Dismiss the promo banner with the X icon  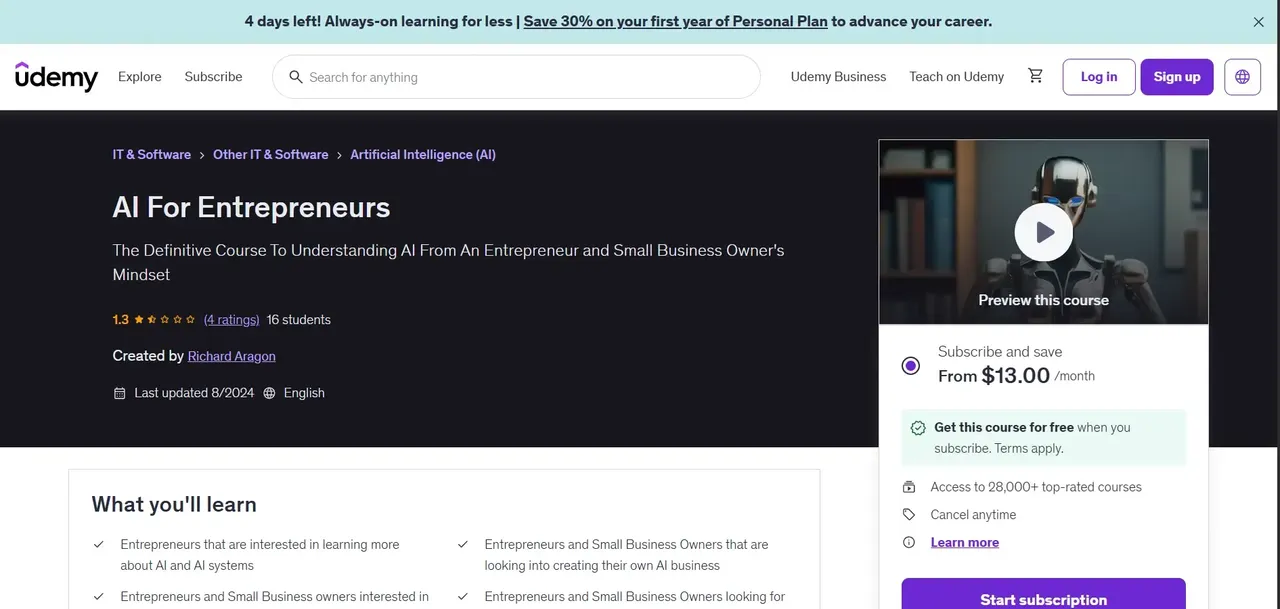point(1258,22)
